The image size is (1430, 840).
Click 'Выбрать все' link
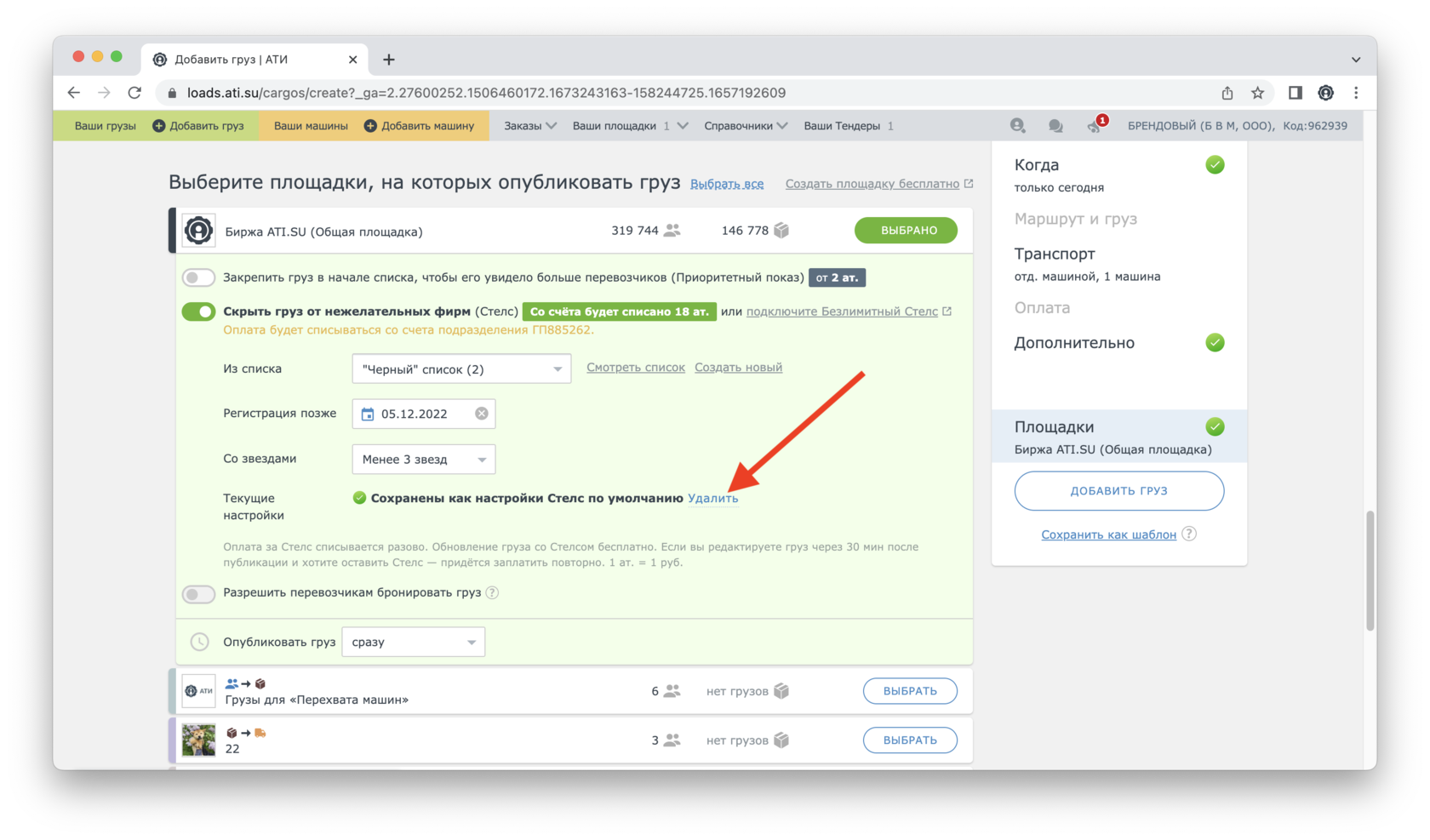click(727, 184)
